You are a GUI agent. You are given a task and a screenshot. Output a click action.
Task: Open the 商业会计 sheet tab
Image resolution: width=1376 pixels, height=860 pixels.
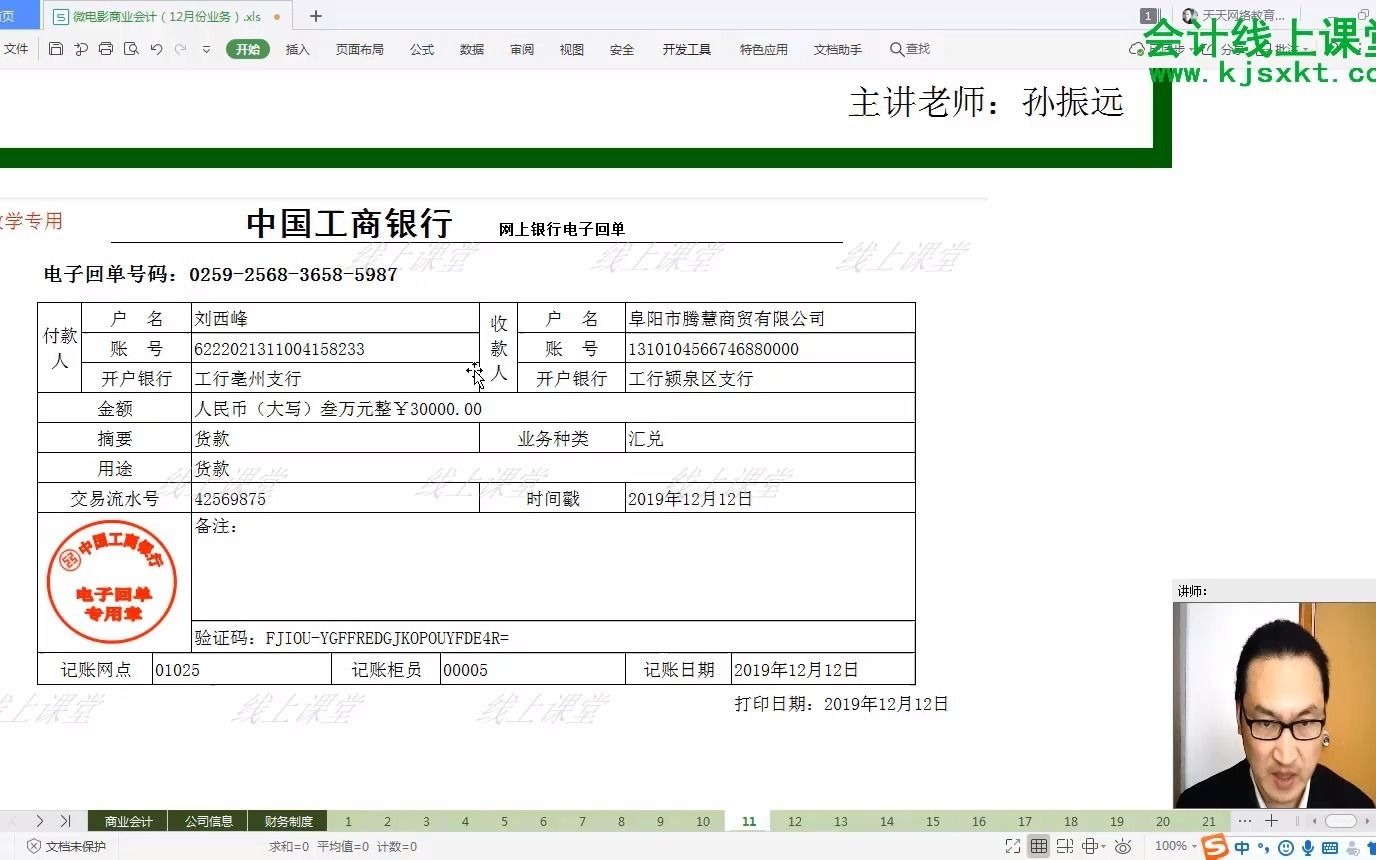click(x=128, y=821)
